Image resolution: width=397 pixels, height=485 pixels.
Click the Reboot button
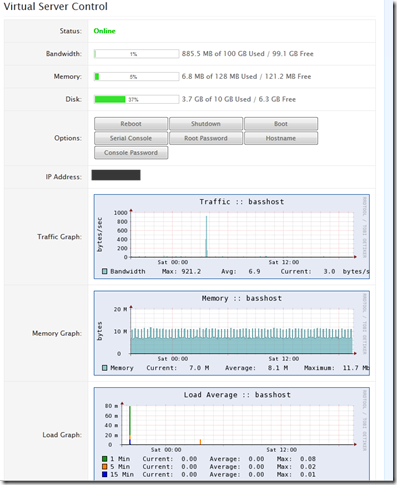point(131,124)
